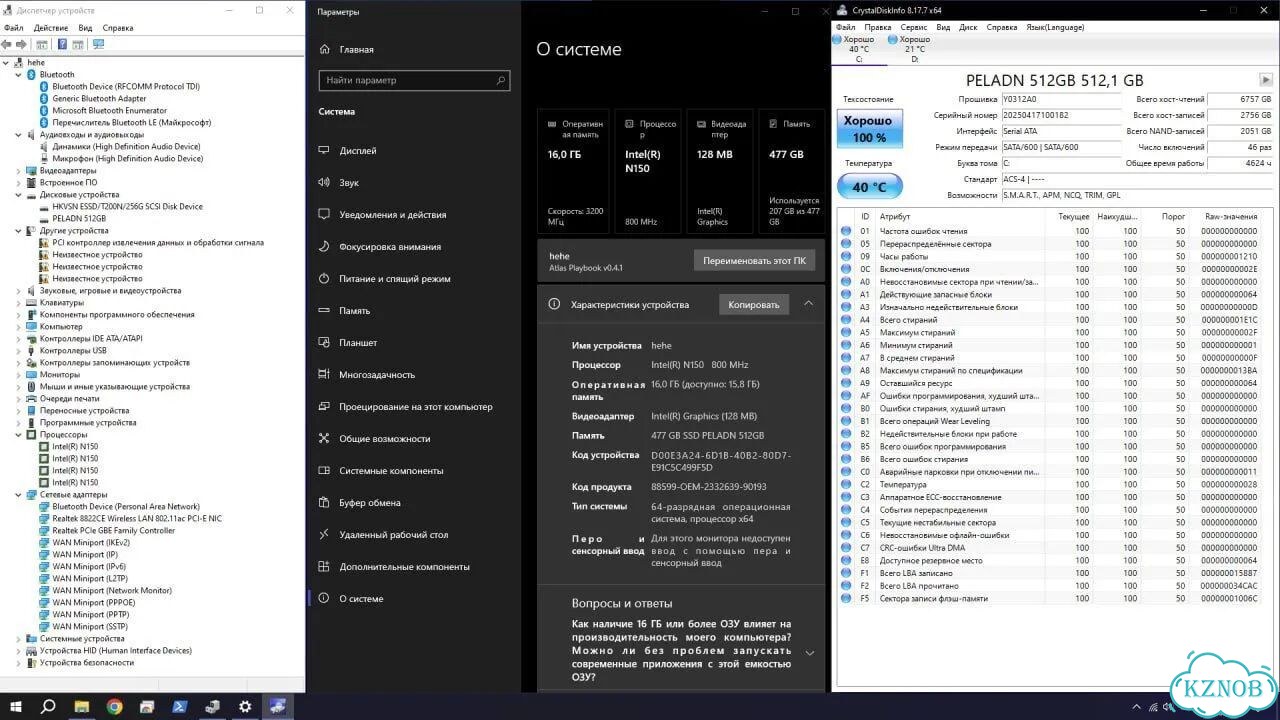Open the Общие возможности icon in Settings

323,439
